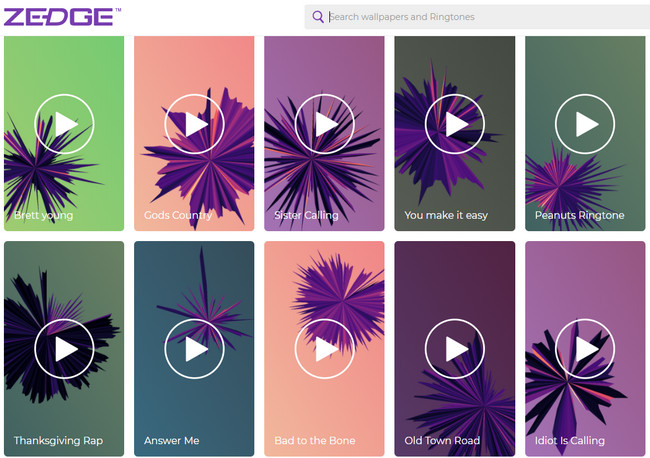
Task: Play the Answer Me ringtone
Action: pos(194,348)
